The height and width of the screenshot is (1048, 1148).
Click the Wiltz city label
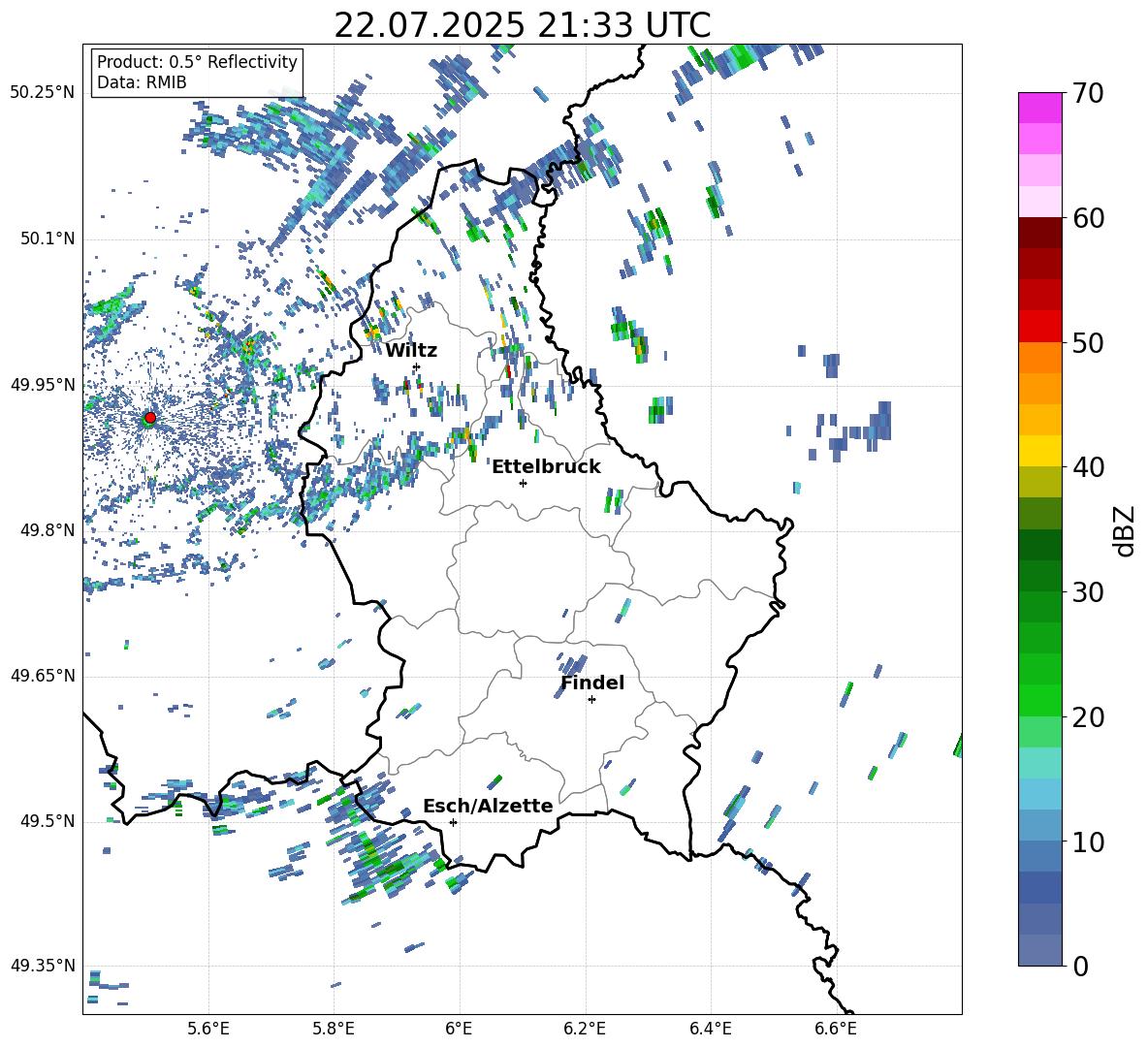411,351
